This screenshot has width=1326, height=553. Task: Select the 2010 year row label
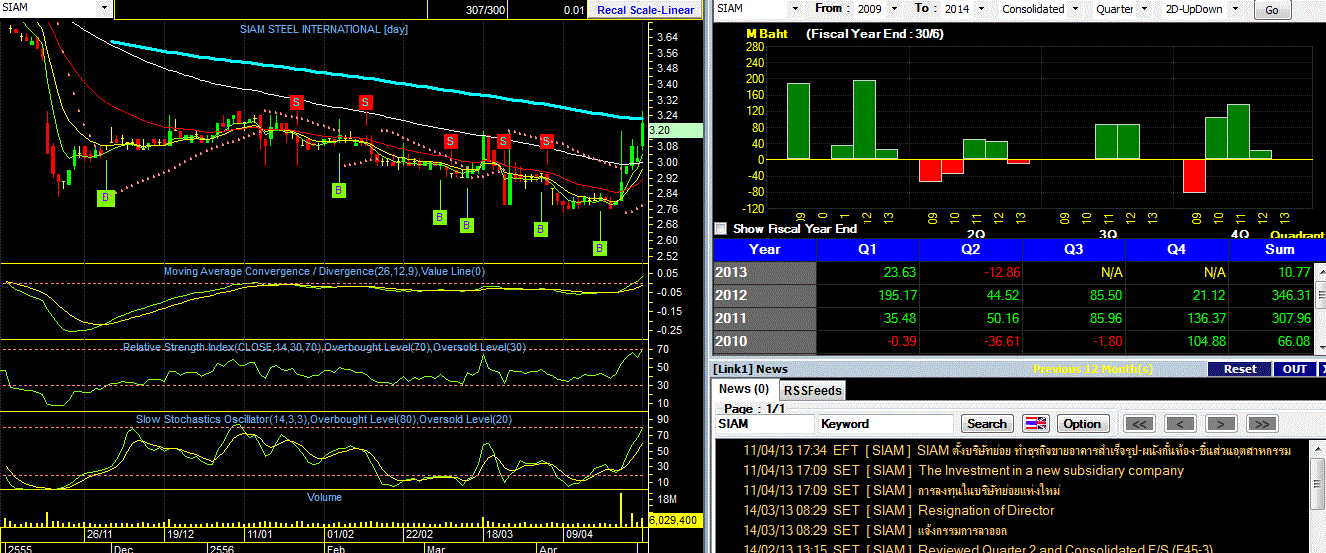765,342
